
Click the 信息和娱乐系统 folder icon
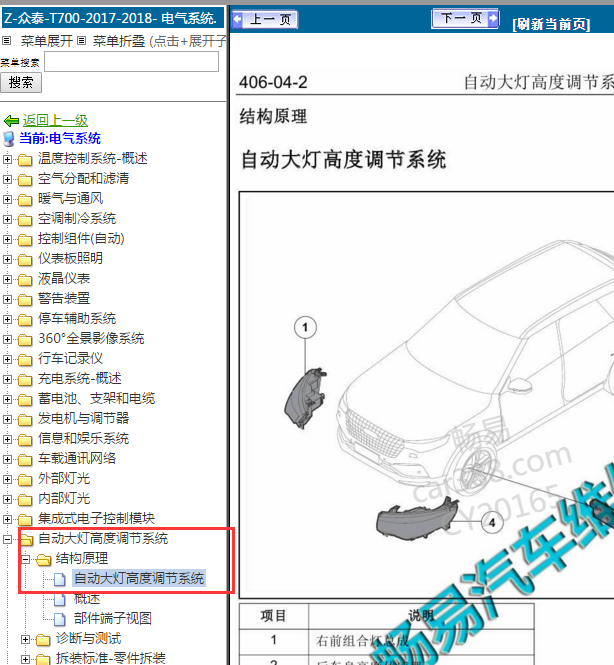25,439
